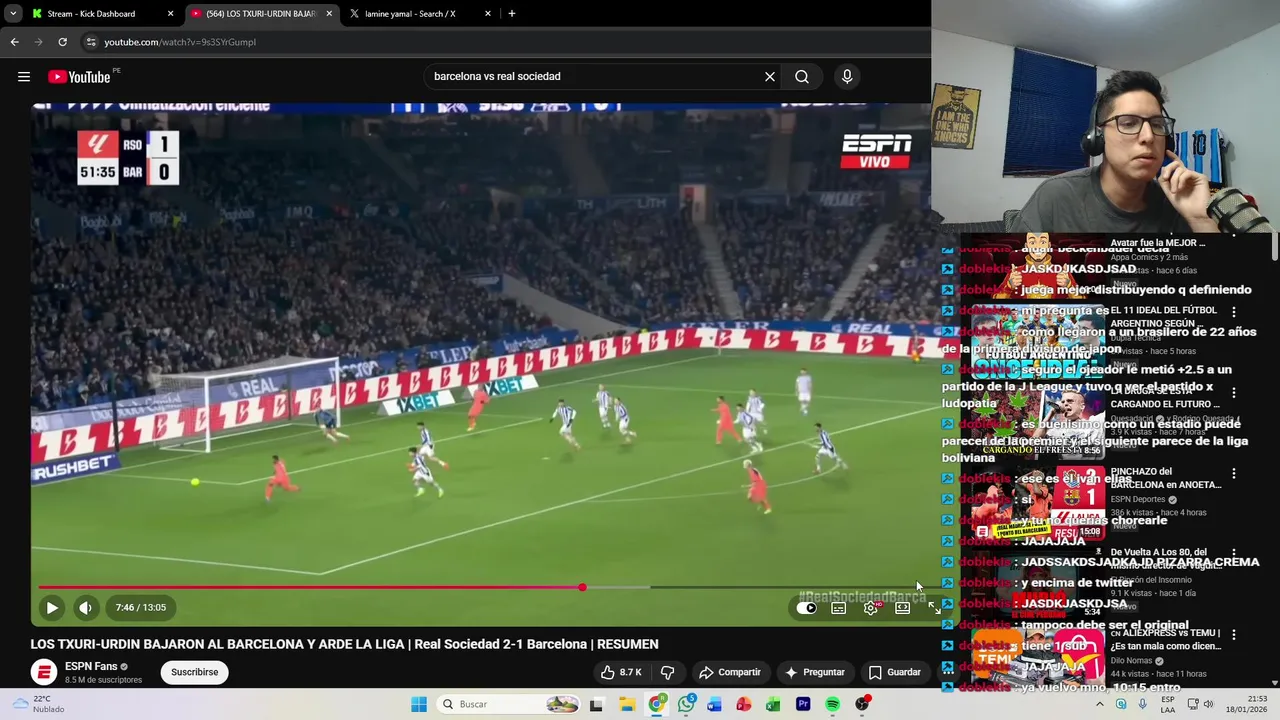Open more options for EL 11 IDEAL video
This screenshot has width=1280, height=720.
[1234, 312]
